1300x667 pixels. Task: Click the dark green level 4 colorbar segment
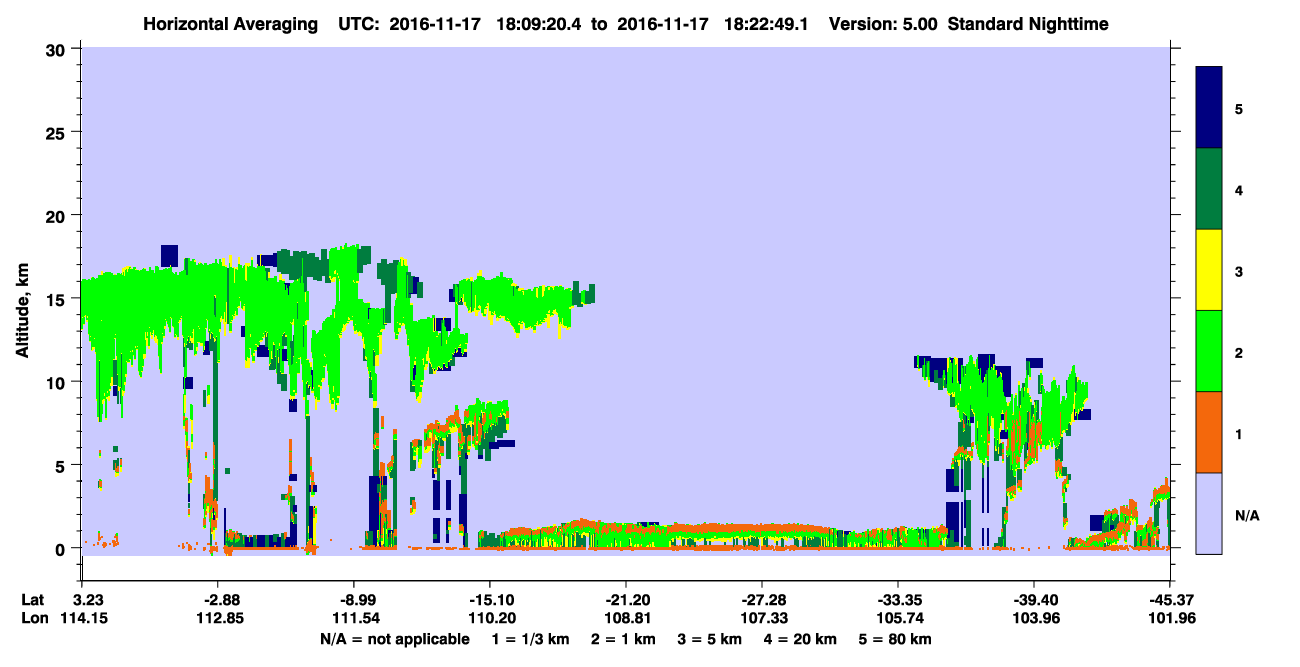coord(1209,189)
